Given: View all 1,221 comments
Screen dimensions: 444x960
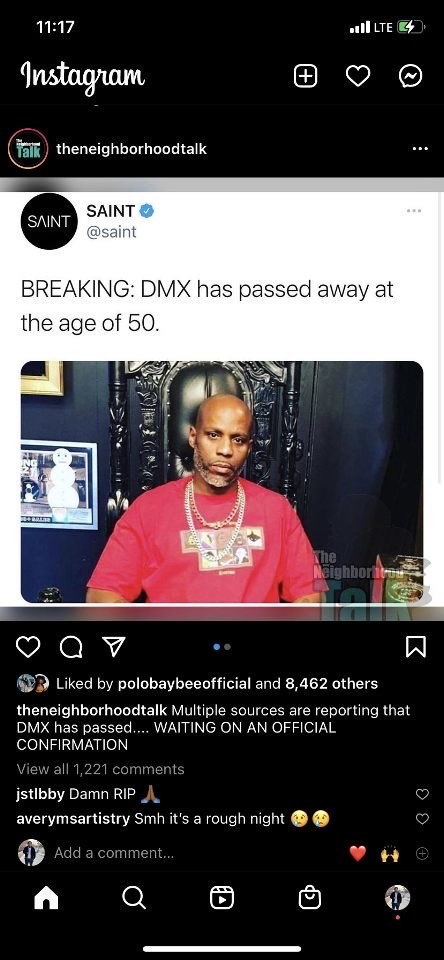Looking at the screenshot, I should pos(100,769).
